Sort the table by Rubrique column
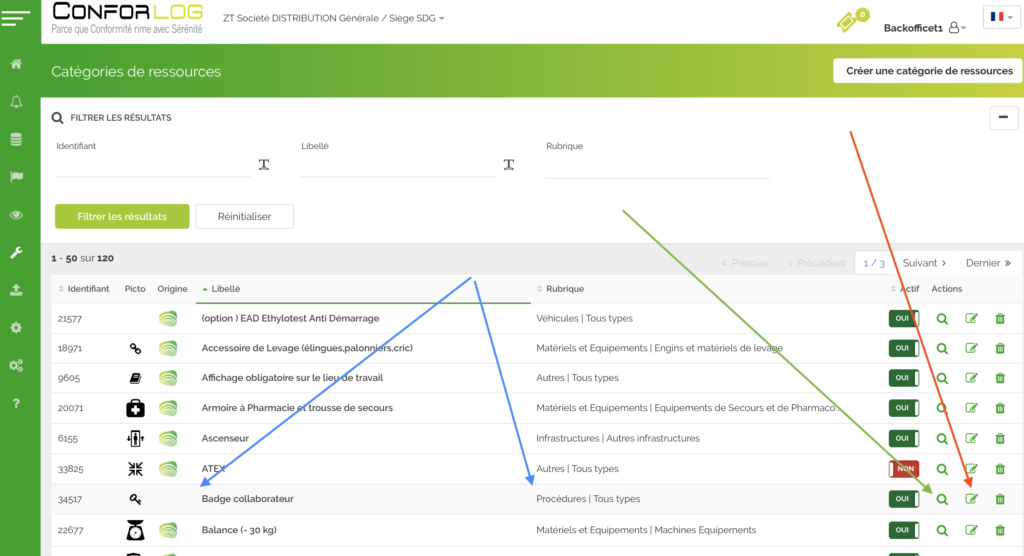 (565, 289)
